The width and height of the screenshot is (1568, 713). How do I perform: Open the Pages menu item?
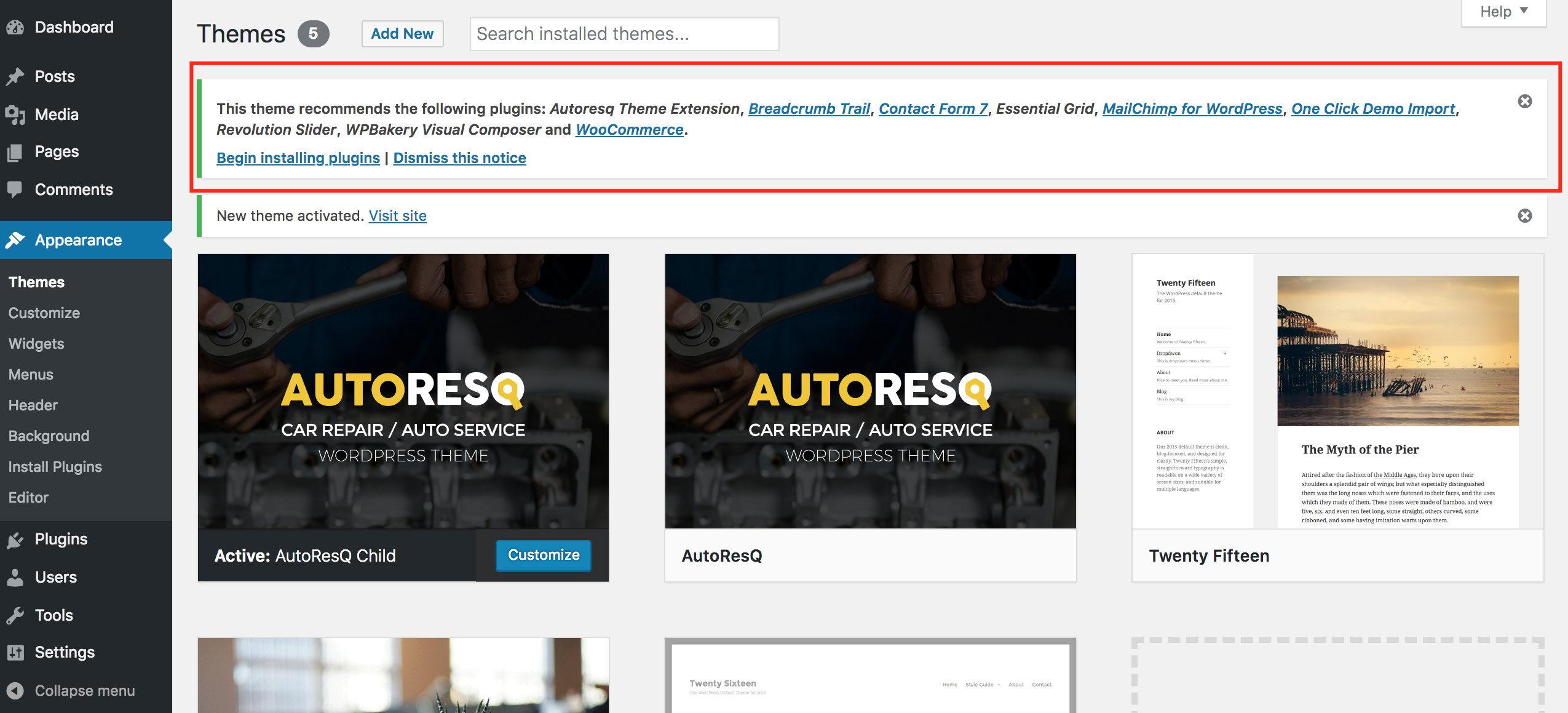57,152
